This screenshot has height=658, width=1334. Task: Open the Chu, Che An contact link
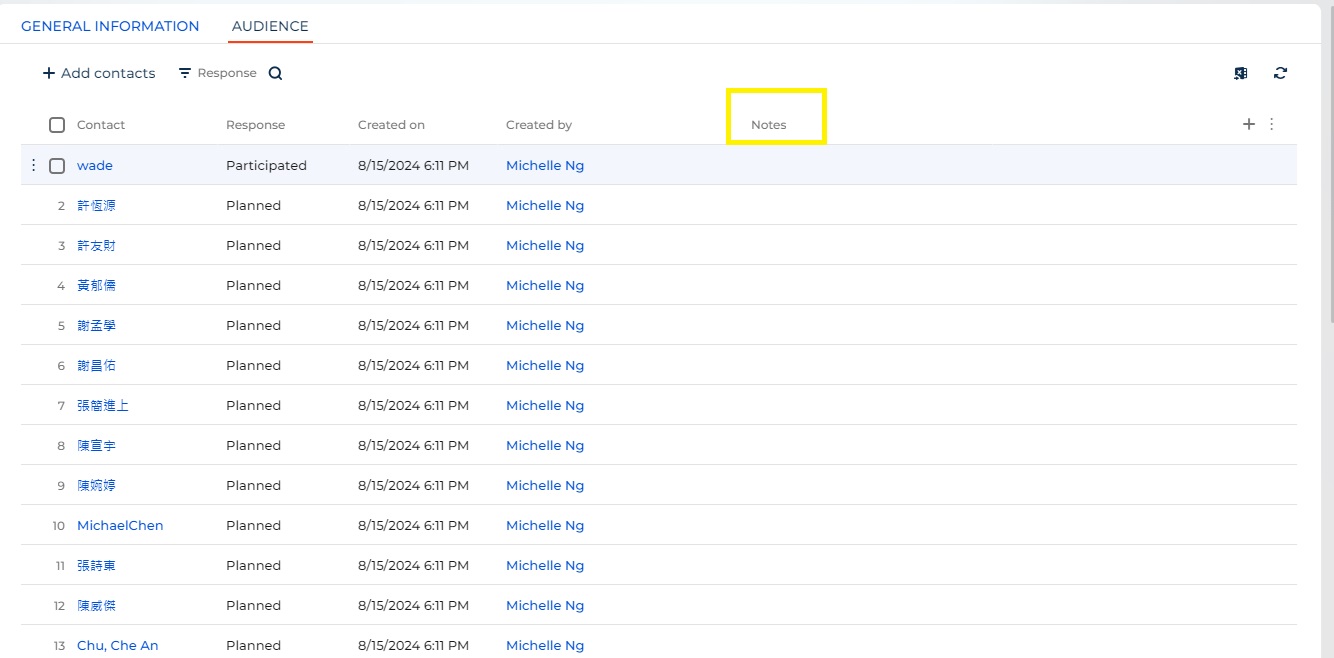(x=118, y=645)
